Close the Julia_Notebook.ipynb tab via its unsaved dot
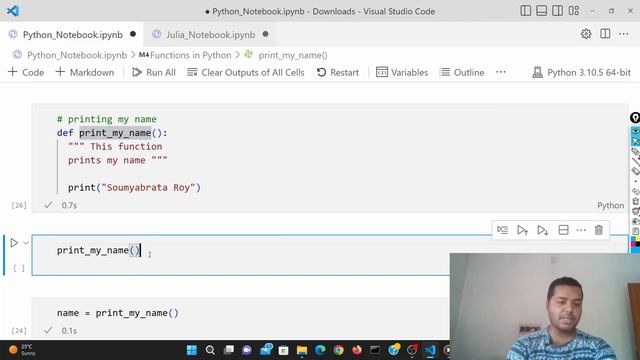The height and width of the screenshot is (360, 640). (266, 34)
